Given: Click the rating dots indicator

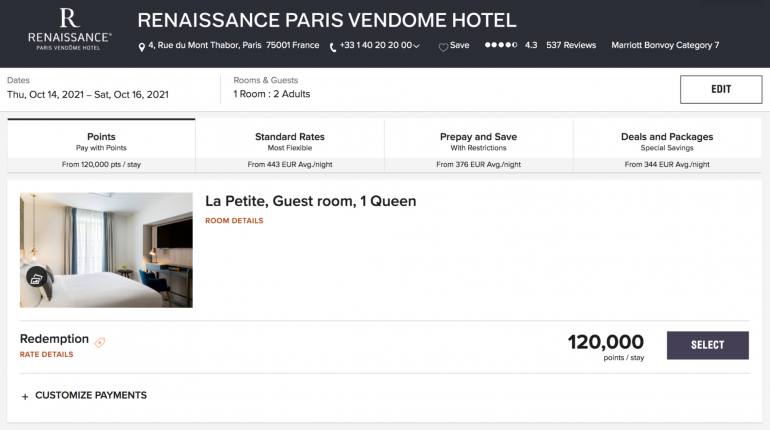Looking at the screenshot, I should tap(500, 45).
